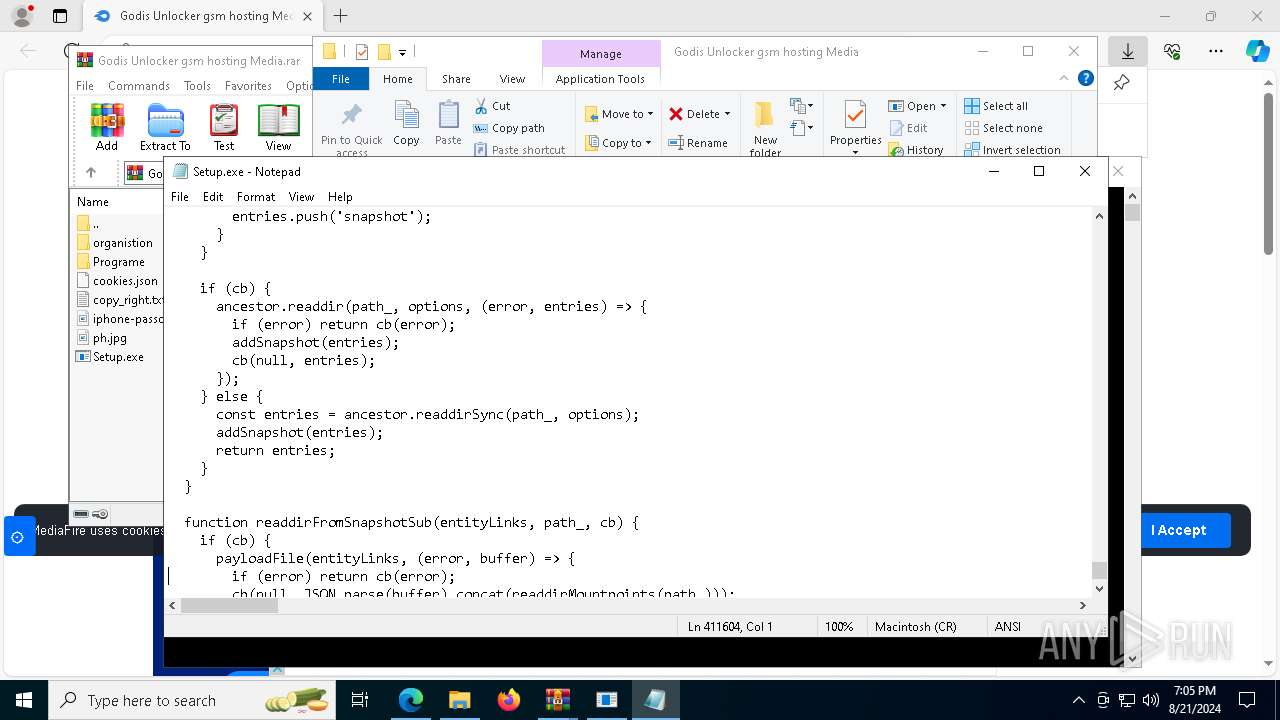Click Rename in the Explorer ribbon
Screen dimensions: 1280x720
[x=698, y=143]
